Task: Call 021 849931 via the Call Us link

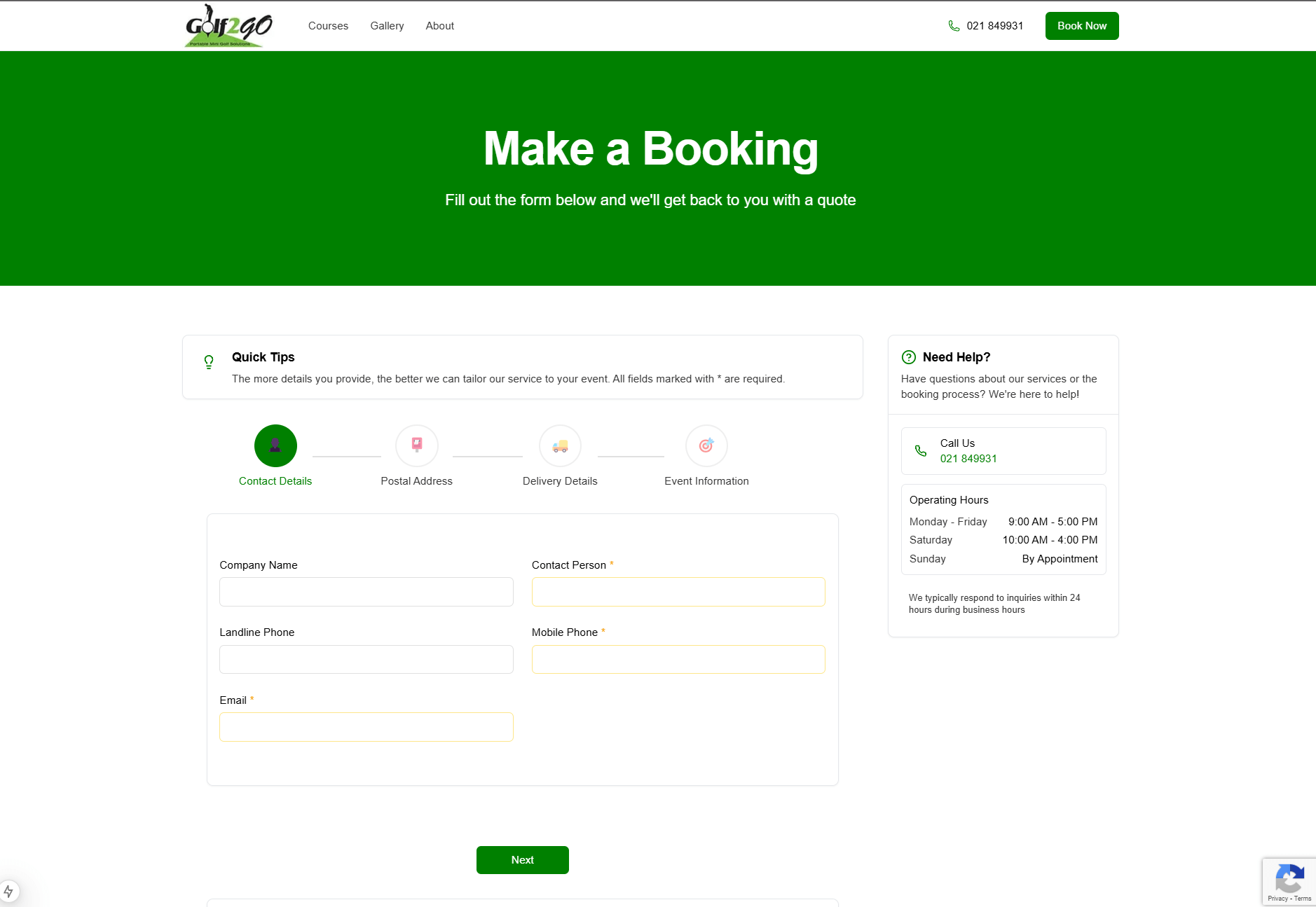Action: click(968, 459)
